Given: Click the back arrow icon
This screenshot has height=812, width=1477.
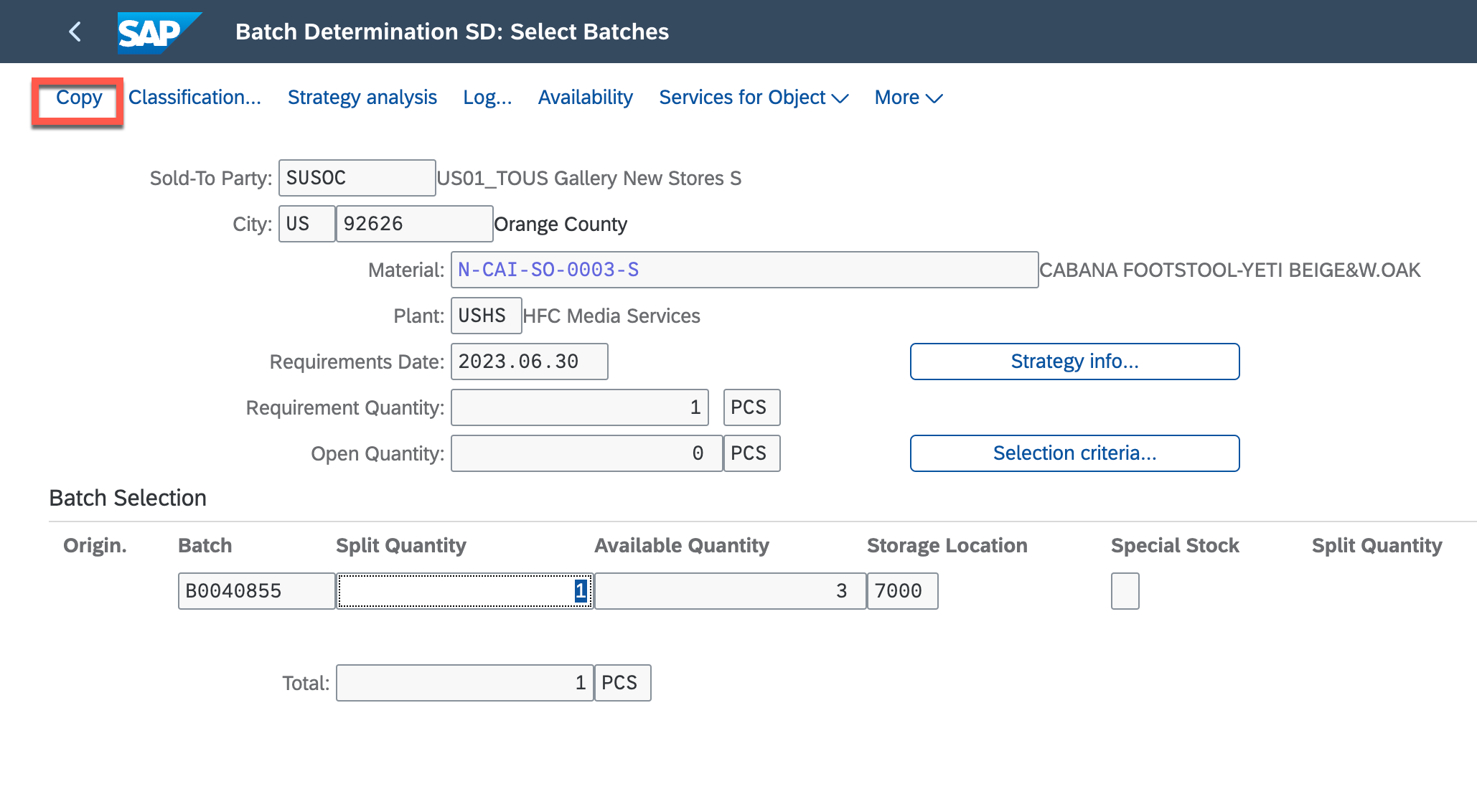Looking at the screenshot, I should tap(75, 32).
